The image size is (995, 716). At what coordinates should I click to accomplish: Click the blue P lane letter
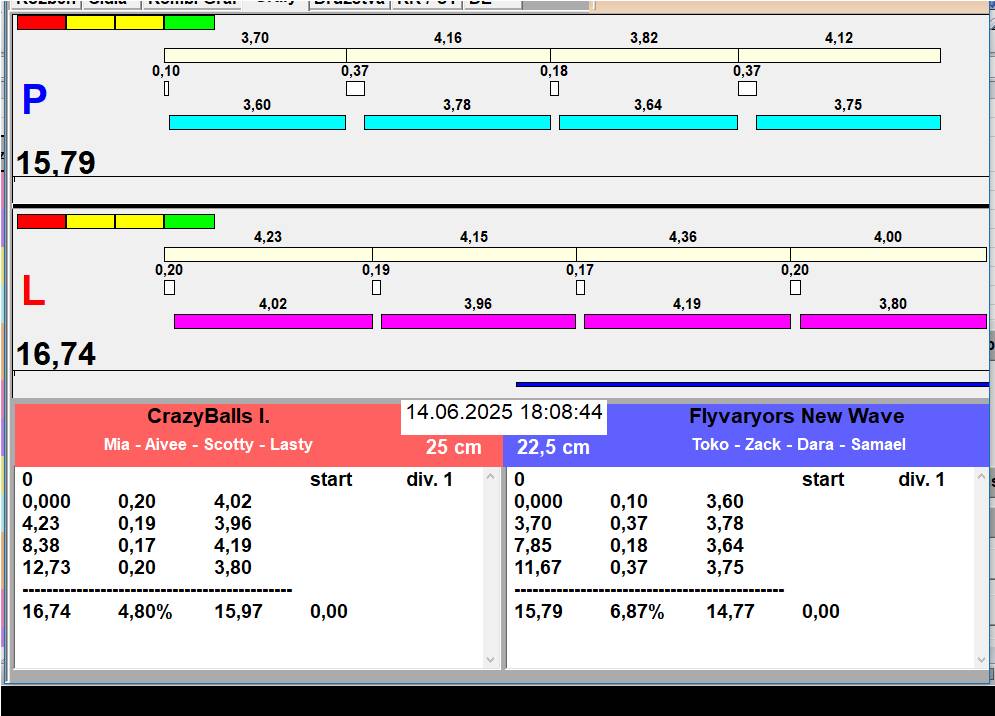(34, 100)
